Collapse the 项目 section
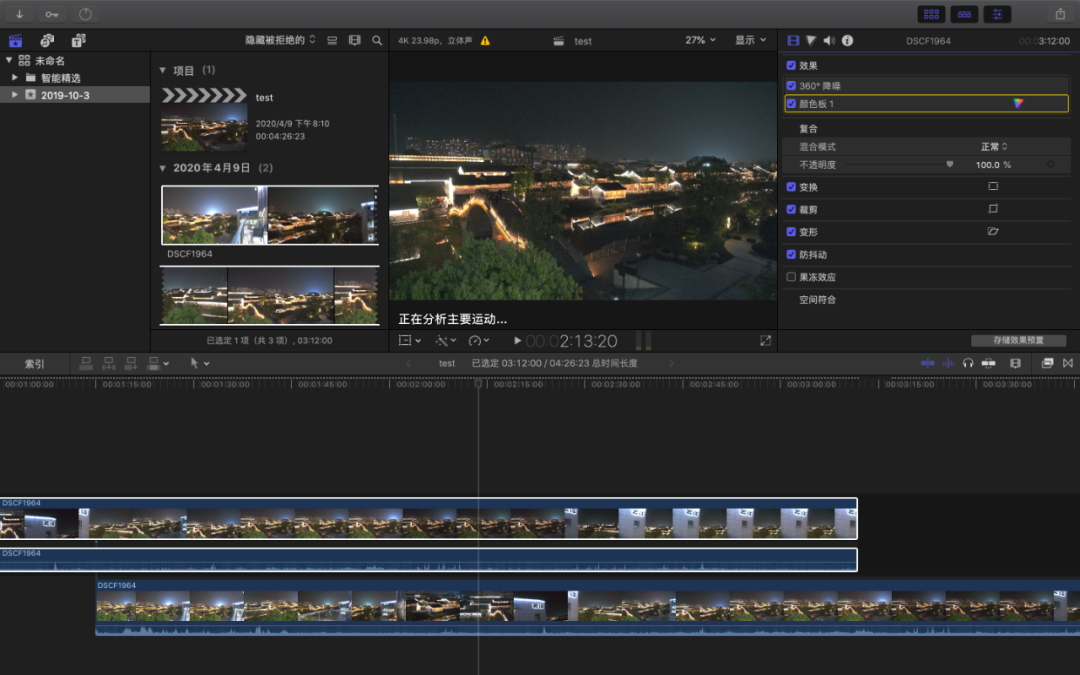The height and width of the screenshot is (675, 1080). point(163,70)
